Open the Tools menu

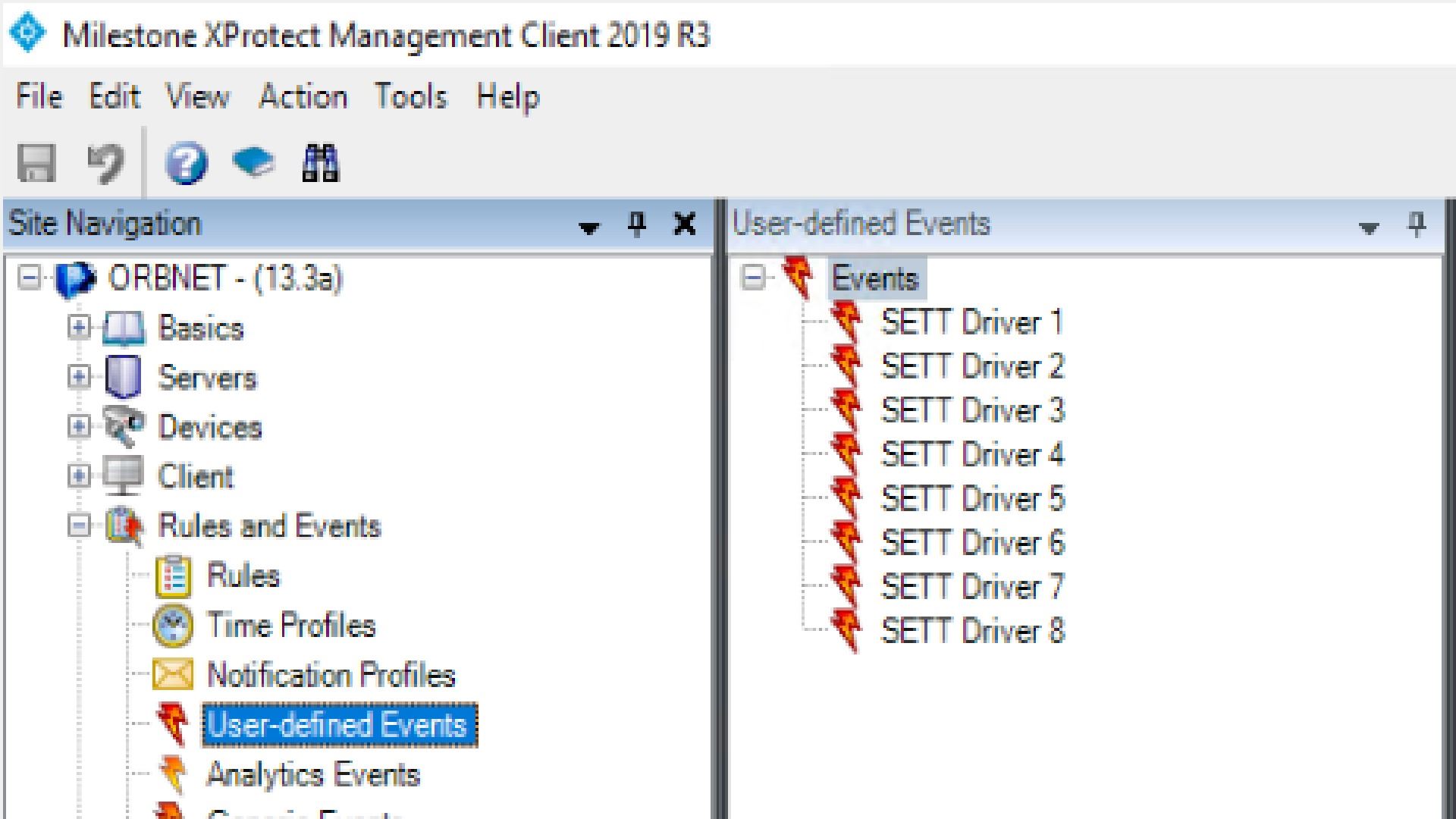click(x=411, y=96)
